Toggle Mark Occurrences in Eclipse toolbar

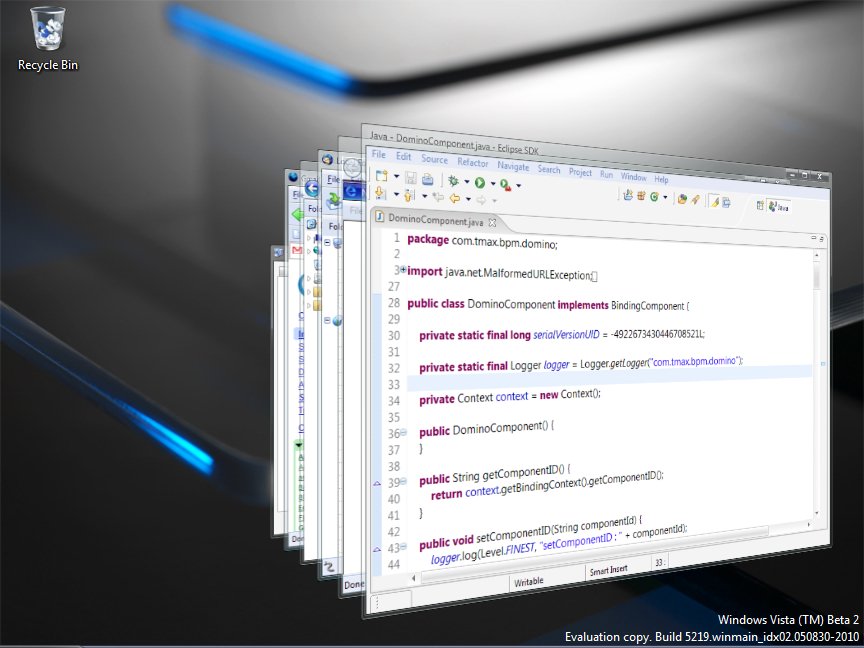714,202
